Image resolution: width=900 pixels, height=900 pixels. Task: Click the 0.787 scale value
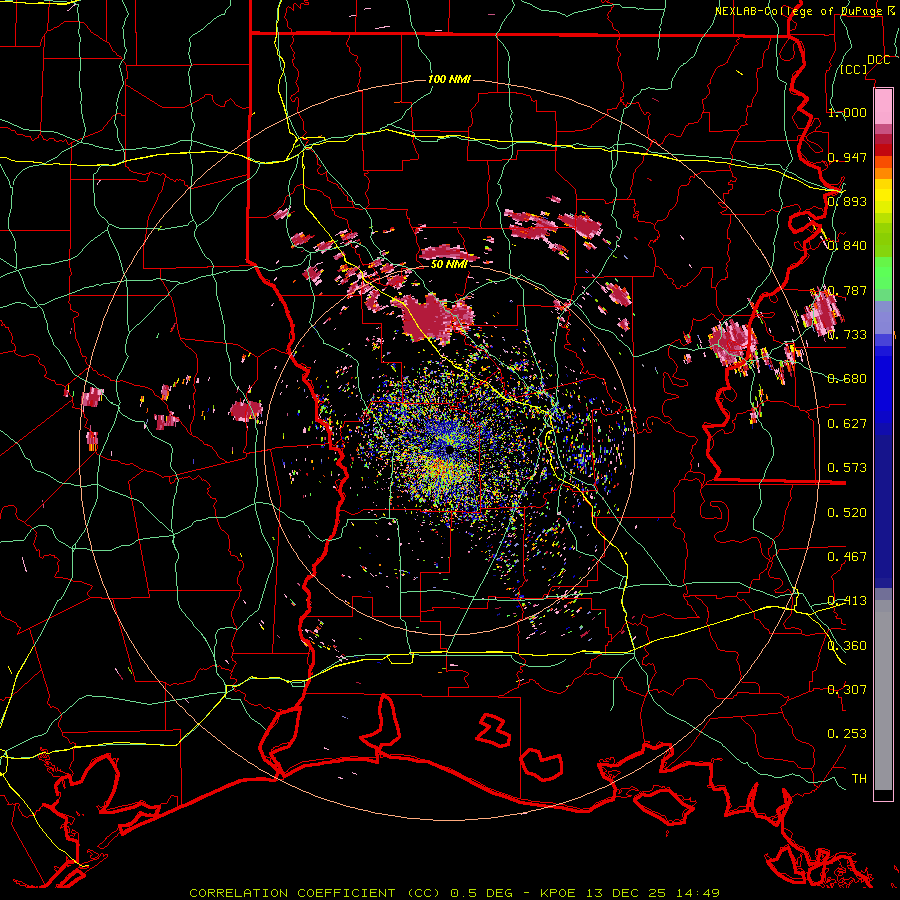click(x=847, y=290)
